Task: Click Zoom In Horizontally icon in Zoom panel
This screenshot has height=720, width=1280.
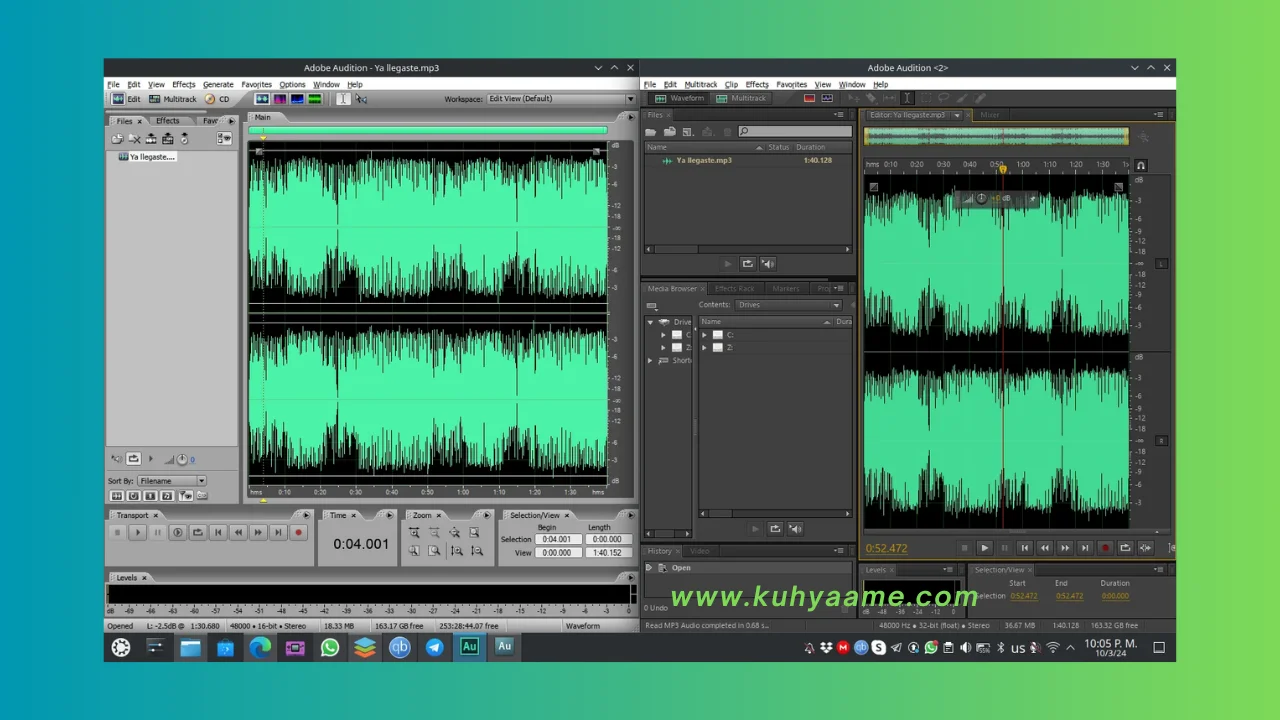Action: click(x=414, y=533)
